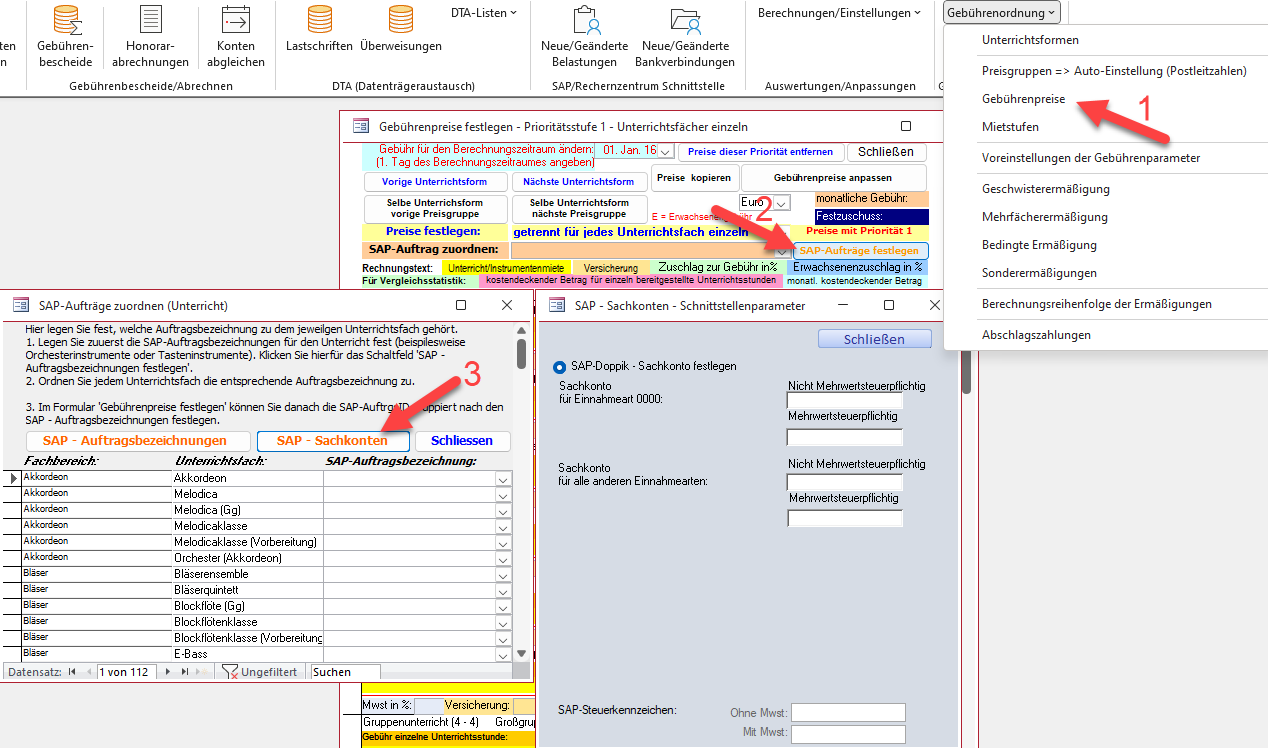
Task: Toggle the Ungefiltert filter indicator
Action: (259, 672)
